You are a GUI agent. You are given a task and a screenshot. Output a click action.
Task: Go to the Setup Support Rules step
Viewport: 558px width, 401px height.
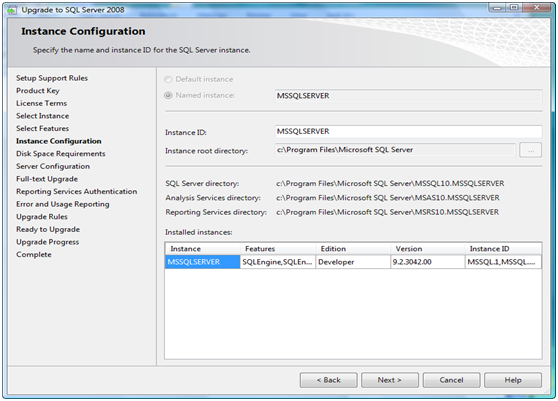[x=52, y=78]
